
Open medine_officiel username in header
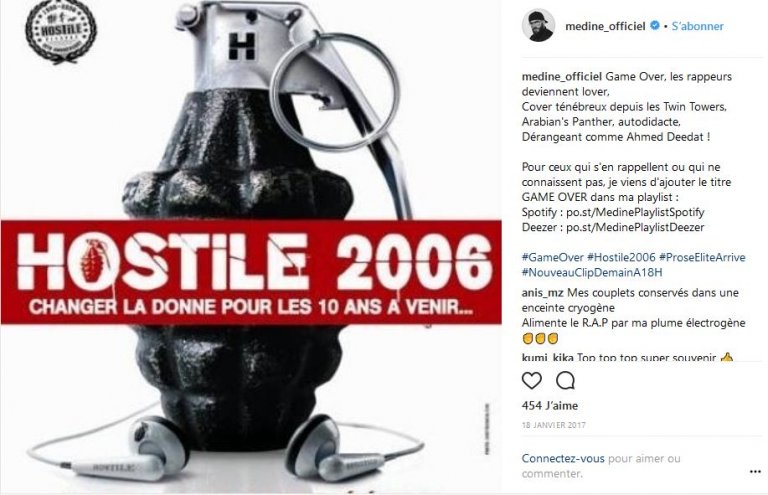click(x=605, y=26)
